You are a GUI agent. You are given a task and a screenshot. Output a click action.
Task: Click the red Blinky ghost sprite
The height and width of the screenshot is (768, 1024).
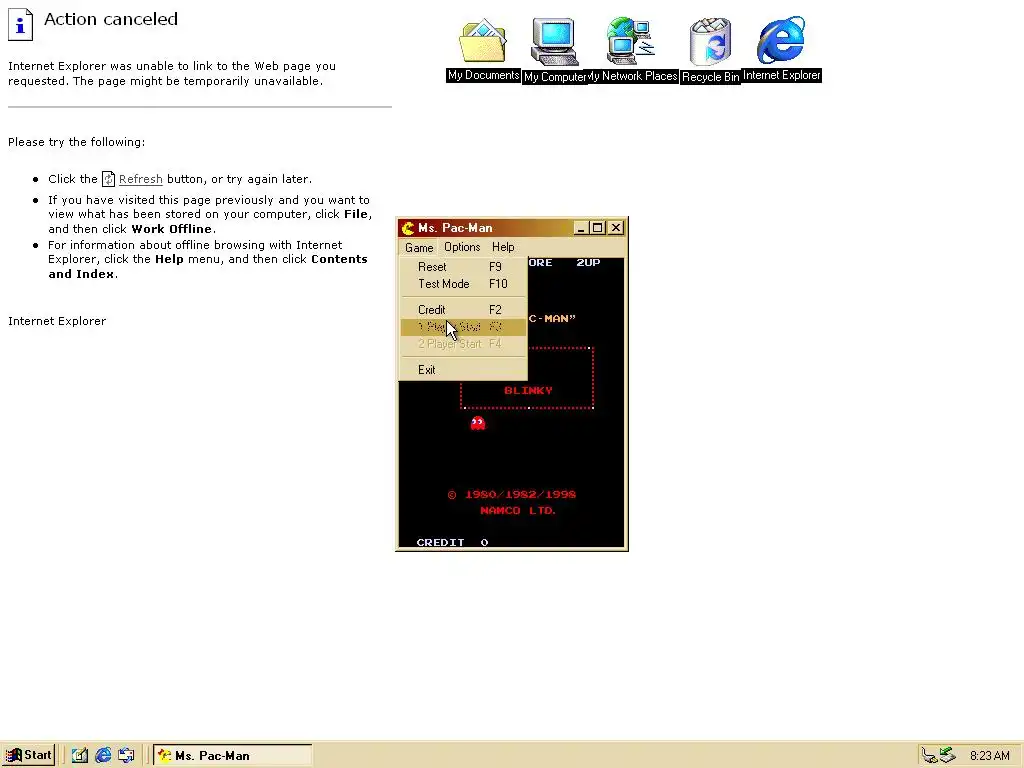pyautogui.click(x=478, y=424)
